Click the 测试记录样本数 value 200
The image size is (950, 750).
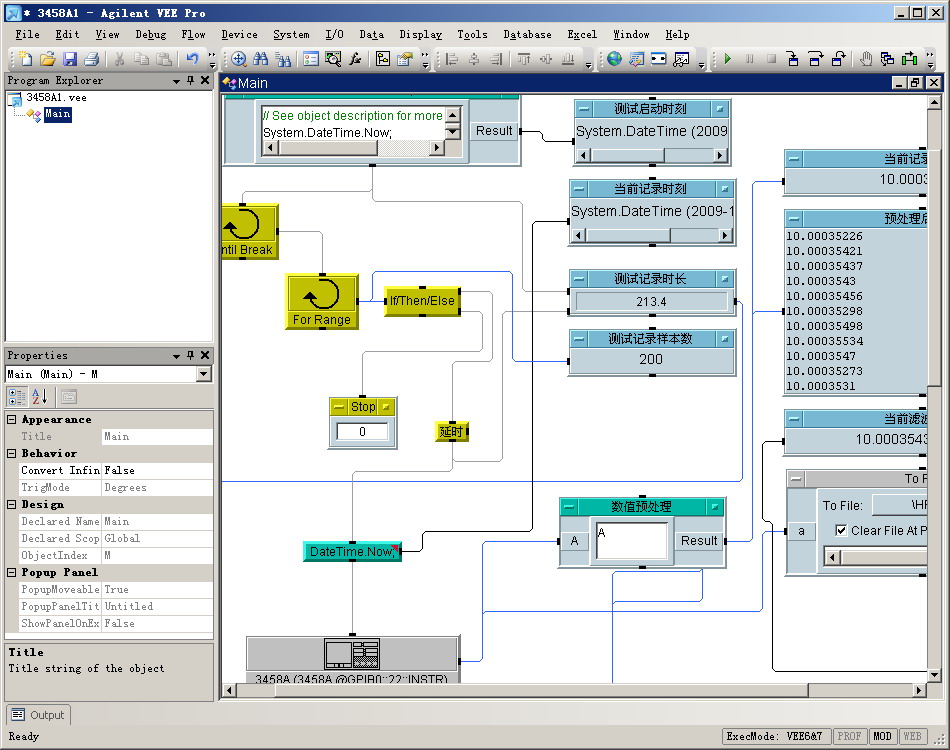(651, 359)
